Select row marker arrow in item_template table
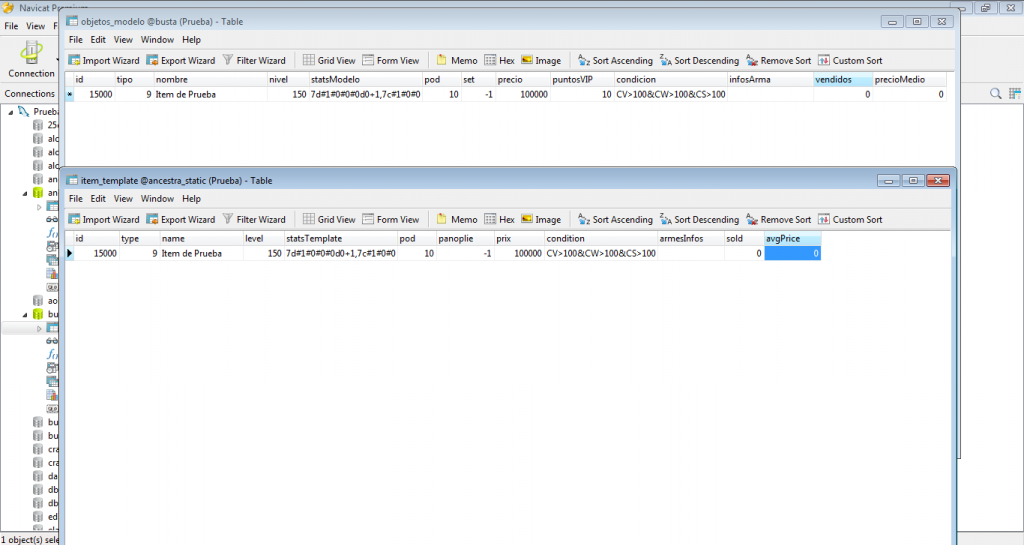The height and width of the screenshot is (545, 1024). pyautogui.click(x=69, y=253)
